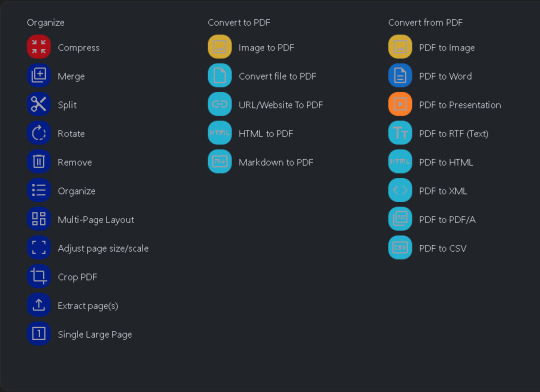Viewport: 540px width, 392px height.
Task: Click the Rotate tool icon
Action: pyautogui.click(x=39, y=133)
